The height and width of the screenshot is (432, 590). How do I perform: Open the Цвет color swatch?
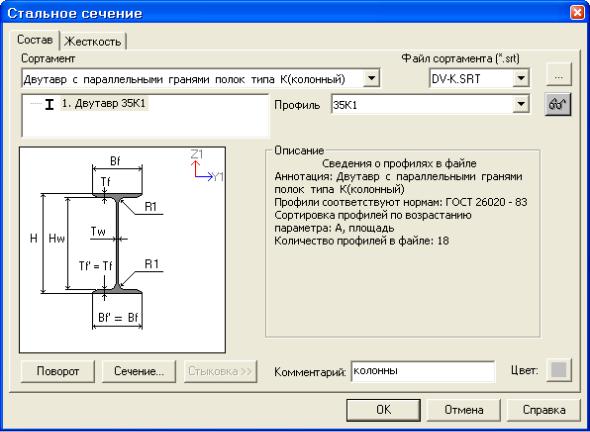558,370
